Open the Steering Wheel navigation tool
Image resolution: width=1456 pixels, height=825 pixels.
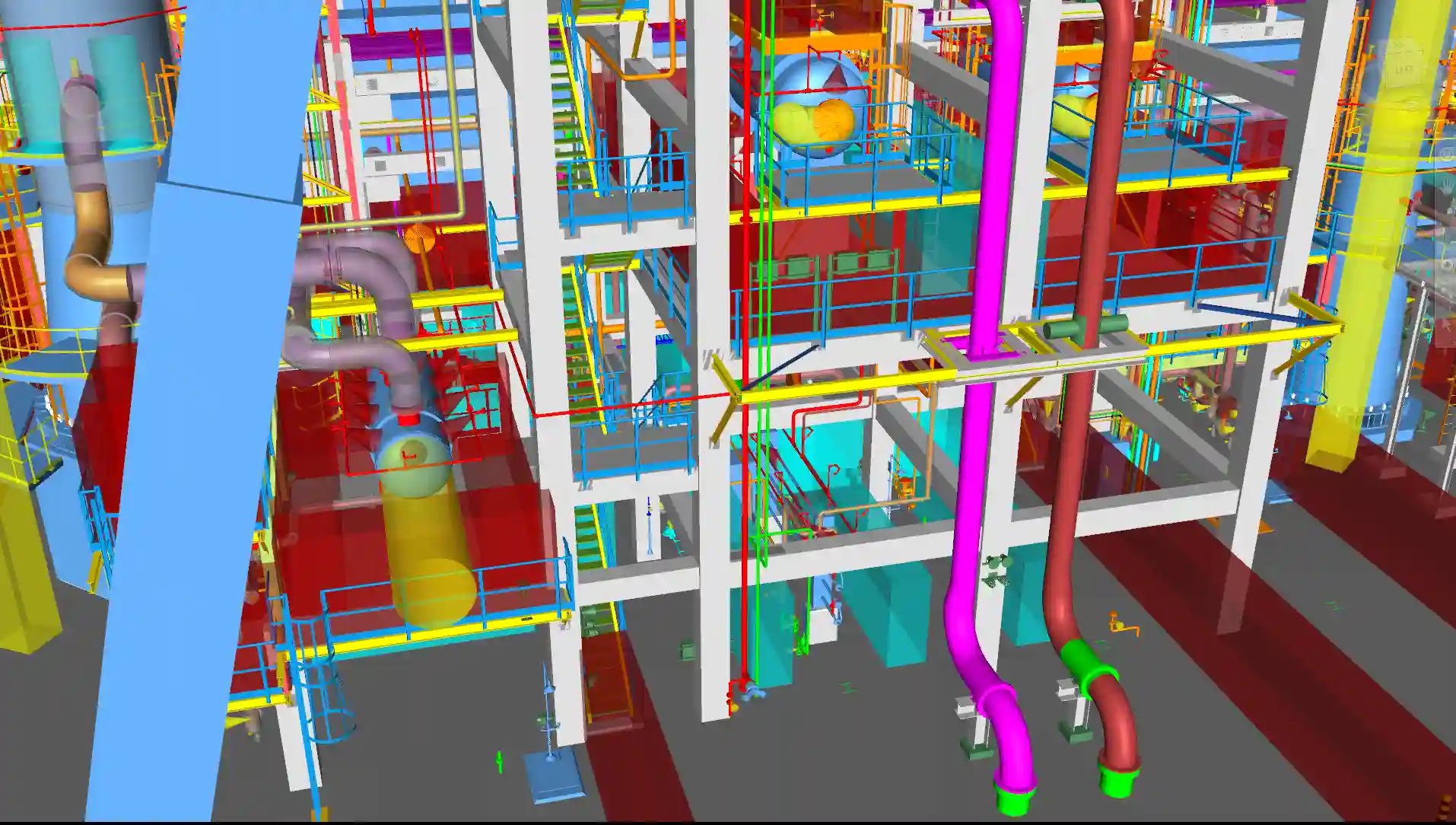(x=1446, y=155)
